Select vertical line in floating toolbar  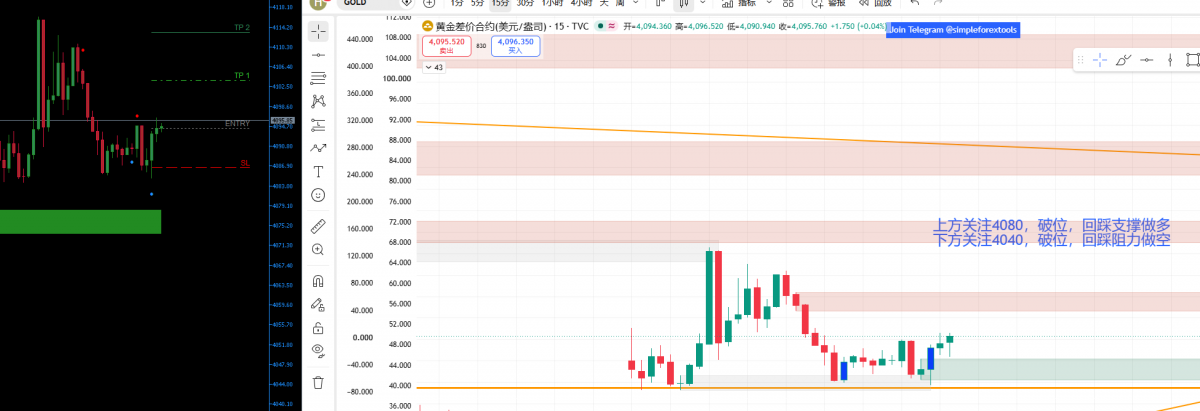1170,60
